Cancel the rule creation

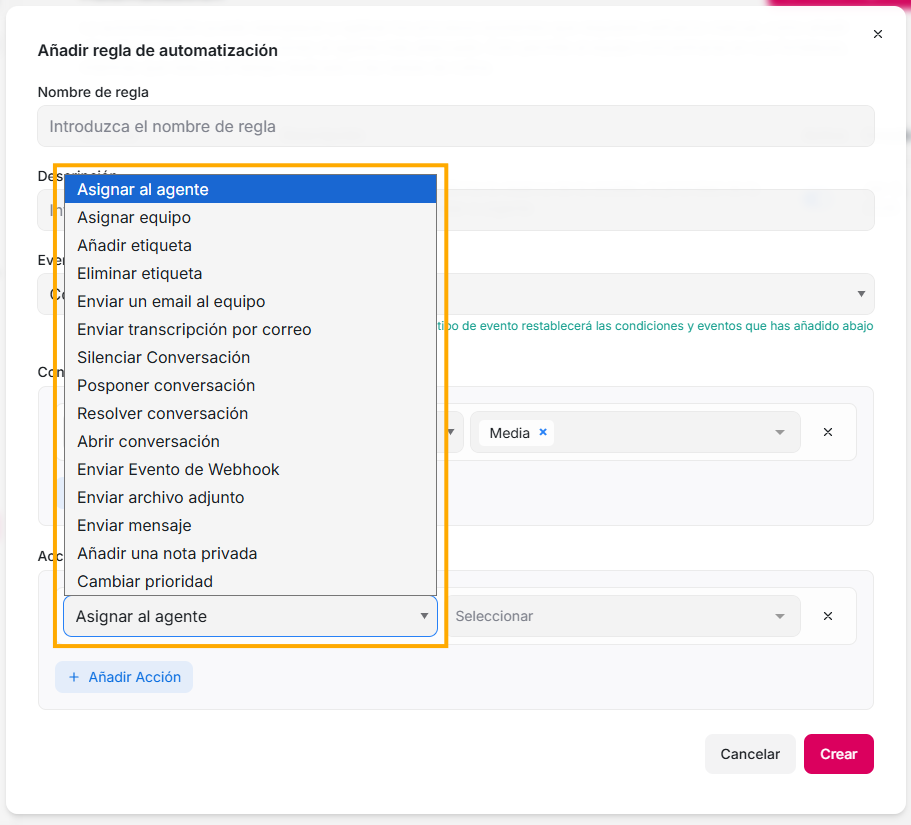pyautogui.click(x=750, y=754)
